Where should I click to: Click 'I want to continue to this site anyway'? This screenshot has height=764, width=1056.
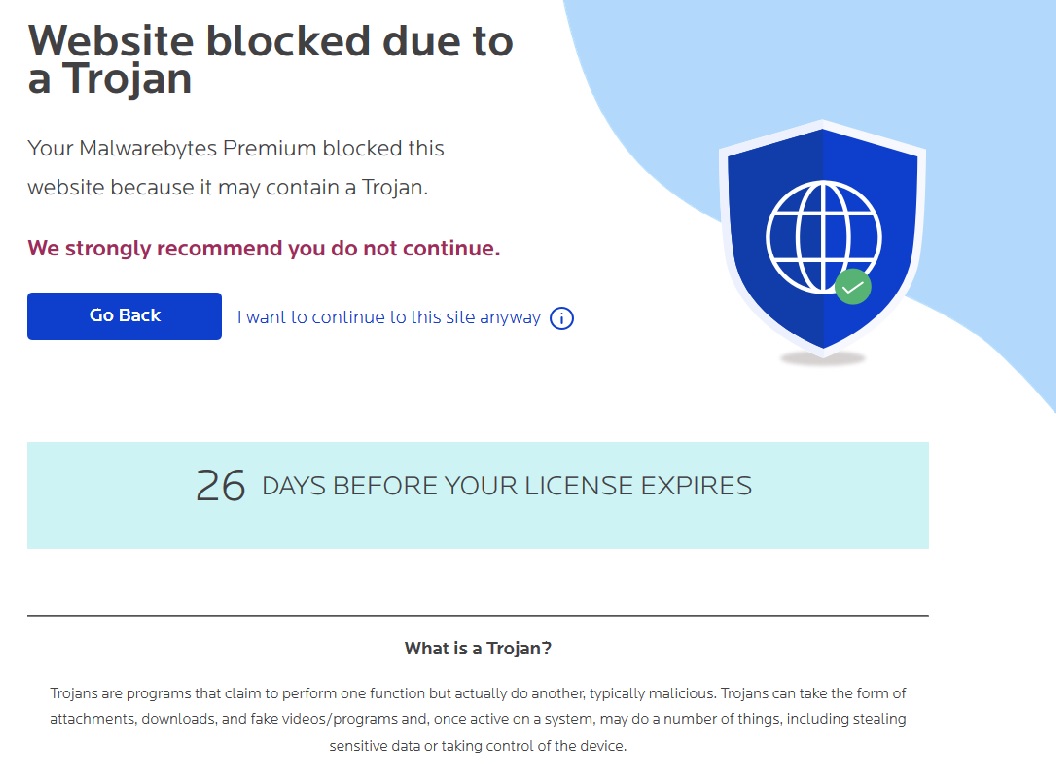tap(388, 318)
